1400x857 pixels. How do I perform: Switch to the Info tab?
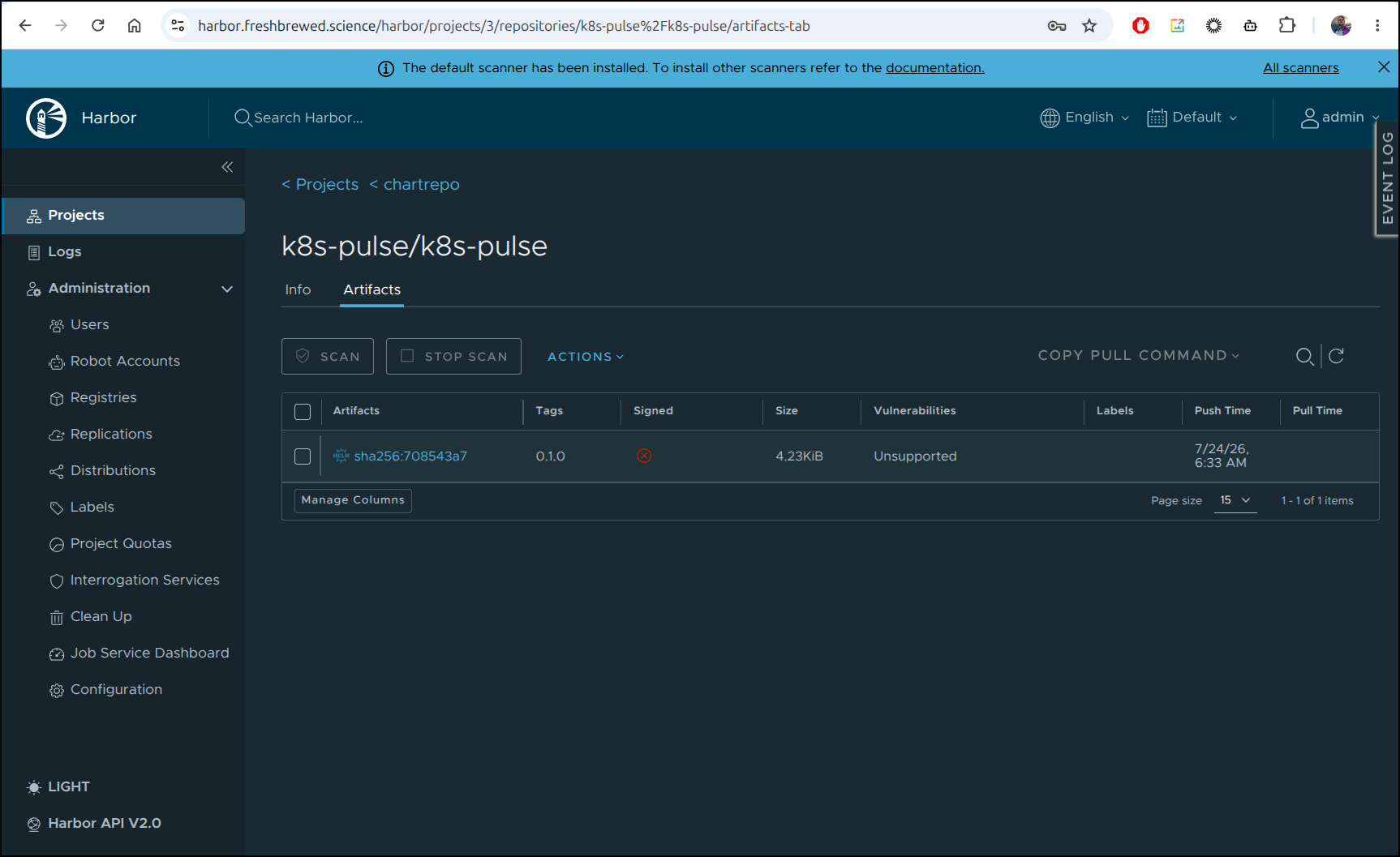pyautogui.click(x=298, y=290)
